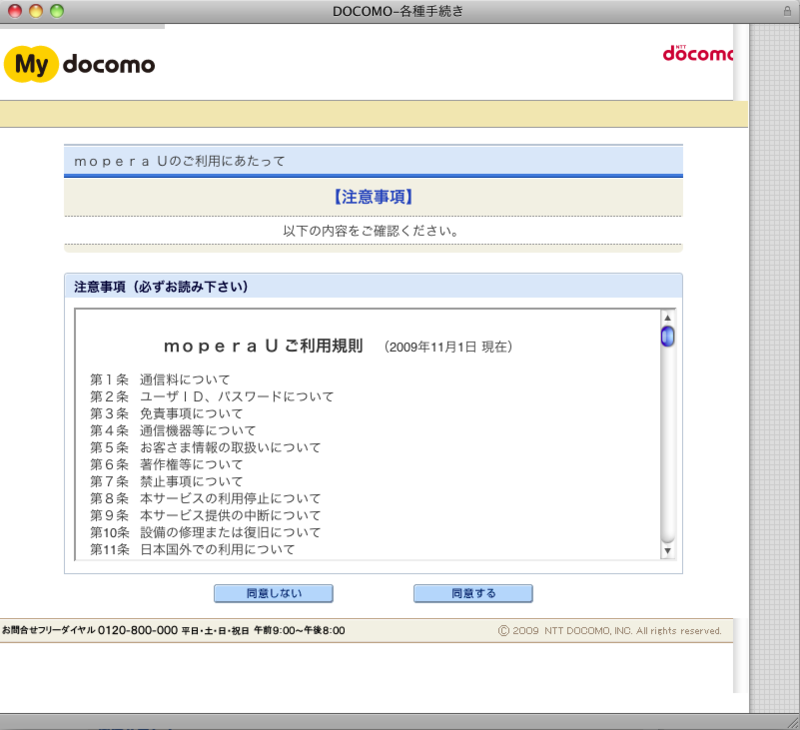Click the text 第１条 通信料について
800x730 pixels.
point(160,380)
